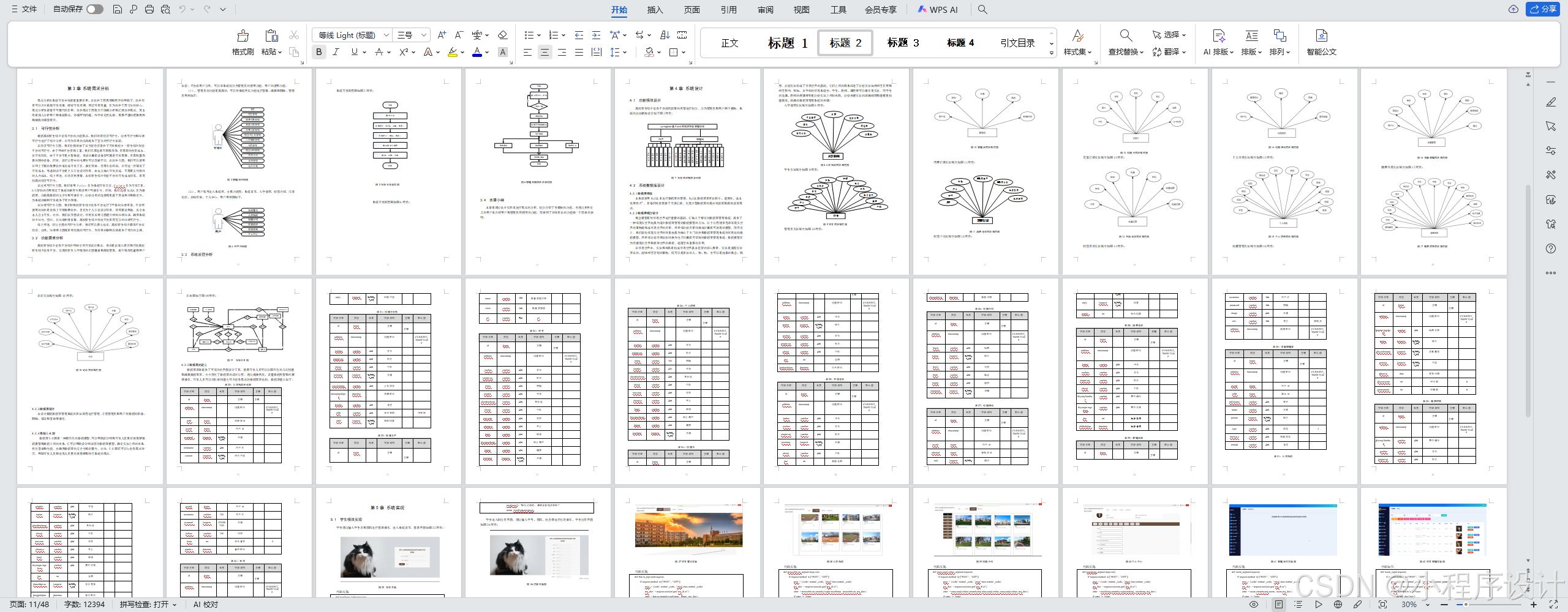Viewport: 1568px width, 612px height.
Task: Click AI Proofread (AI 校对) in status bar
Action: pos(206,604)
